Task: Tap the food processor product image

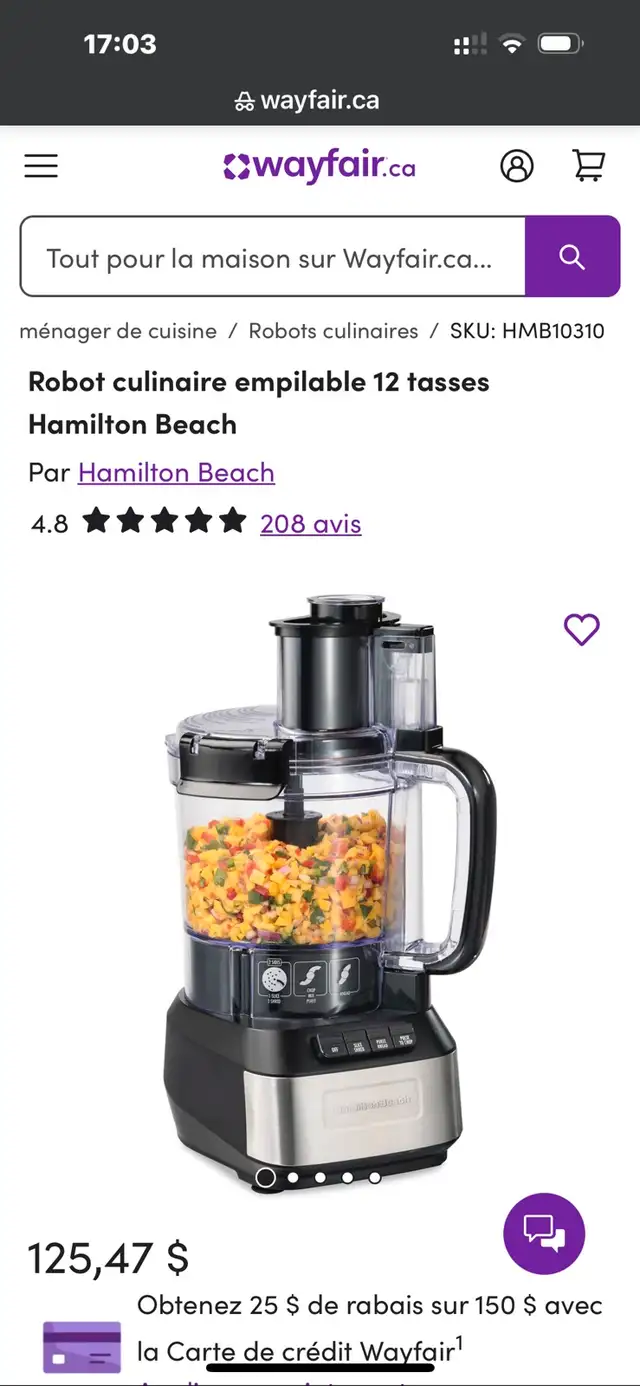Action: 330,890
